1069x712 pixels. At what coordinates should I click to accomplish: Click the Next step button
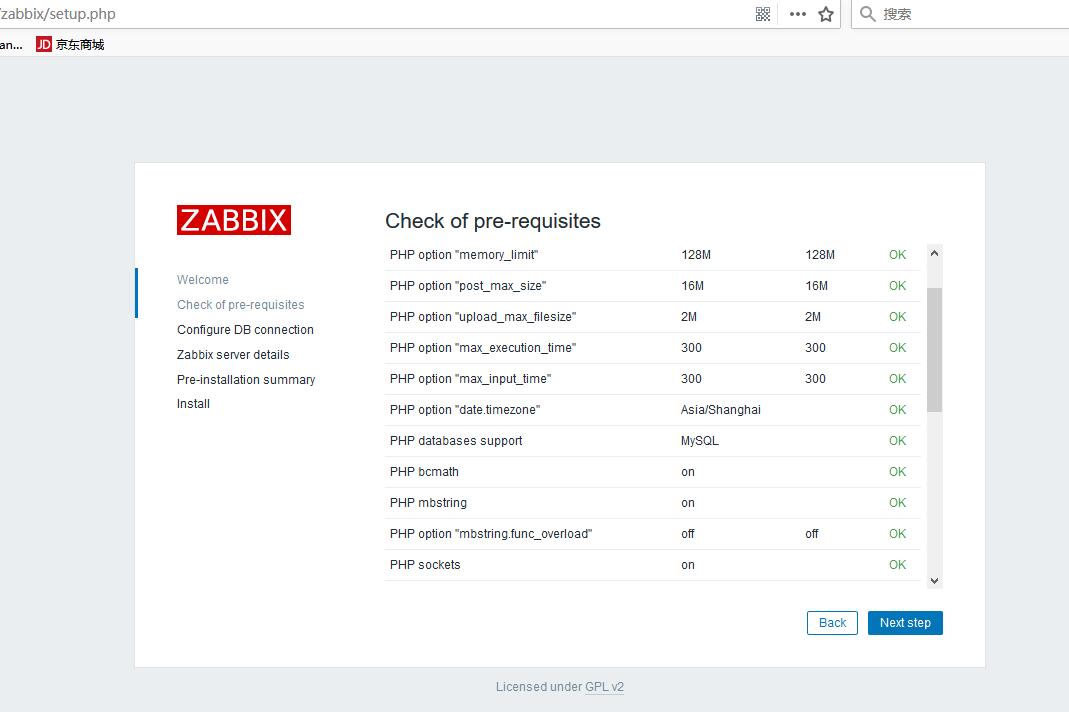(x=905, y=623)
